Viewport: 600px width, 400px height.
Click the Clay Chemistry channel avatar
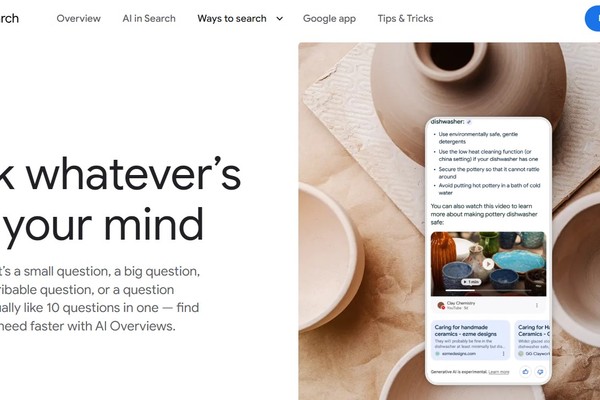pyautogui.click(x=441, y=305)
